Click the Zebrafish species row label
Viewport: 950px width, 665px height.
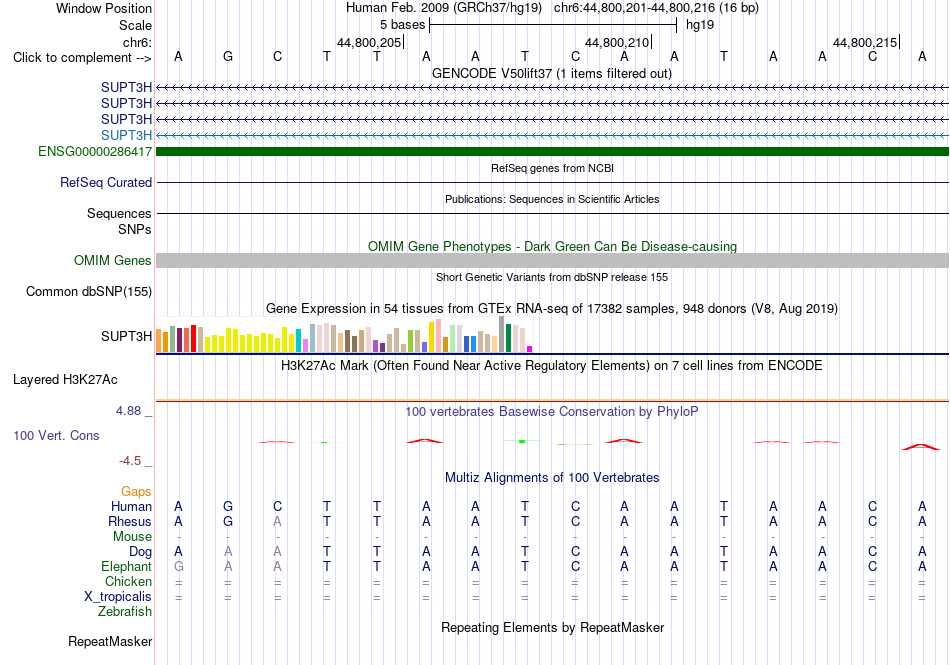125,612
